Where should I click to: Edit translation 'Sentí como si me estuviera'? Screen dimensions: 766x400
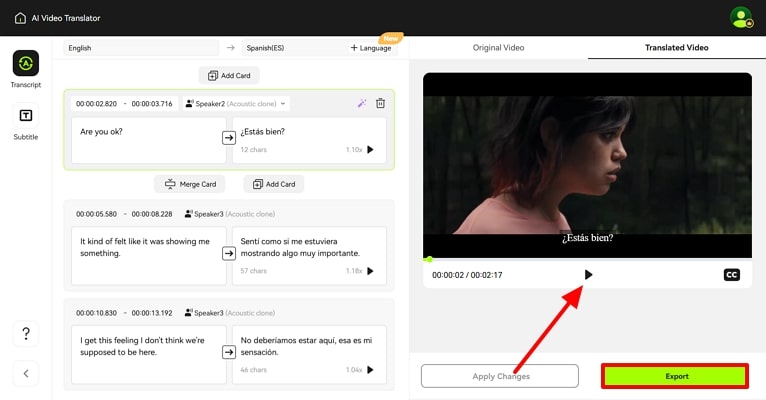(309, 255)
